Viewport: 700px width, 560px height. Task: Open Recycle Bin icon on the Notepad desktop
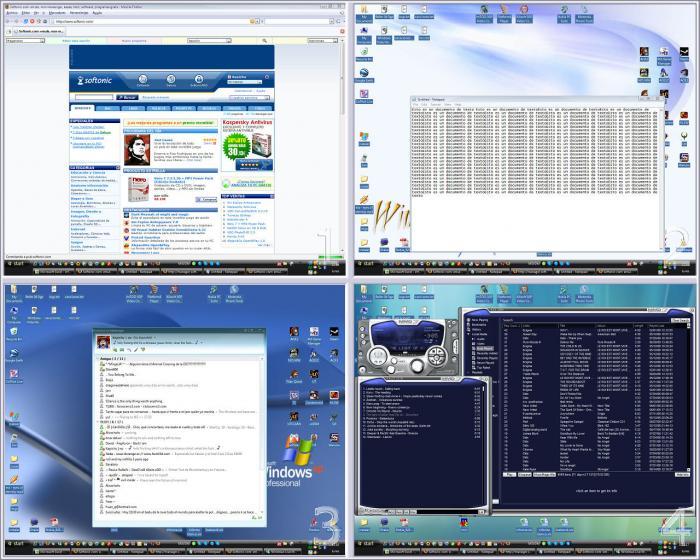pyautogui.click(x=364, y=54)
